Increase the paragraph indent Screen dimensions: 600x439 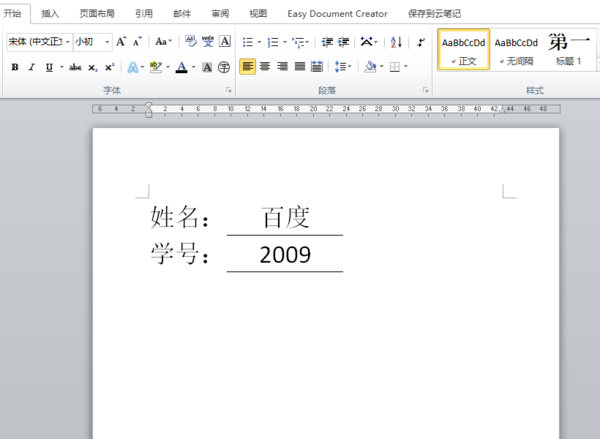[343, 42]
